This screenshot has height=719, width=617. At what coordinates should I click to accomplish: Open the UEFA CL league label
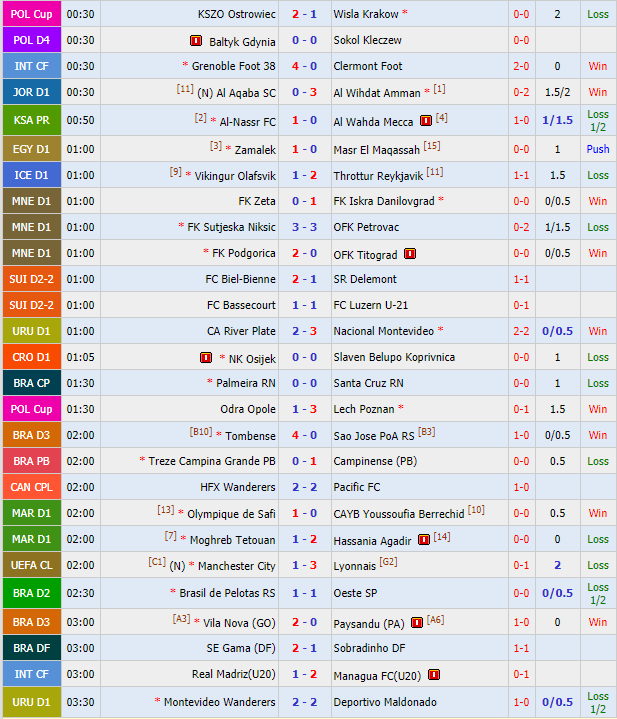click(x=32, y=565)
